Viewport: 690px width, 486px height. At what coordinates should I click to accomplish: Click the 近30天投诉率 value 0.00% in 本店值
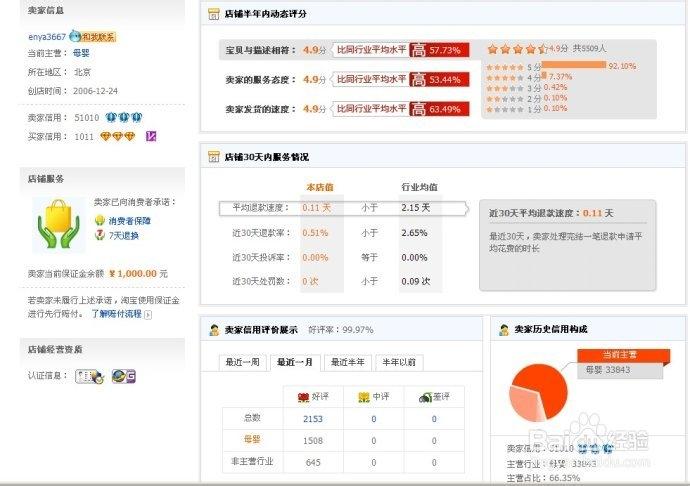click(315, 258)
